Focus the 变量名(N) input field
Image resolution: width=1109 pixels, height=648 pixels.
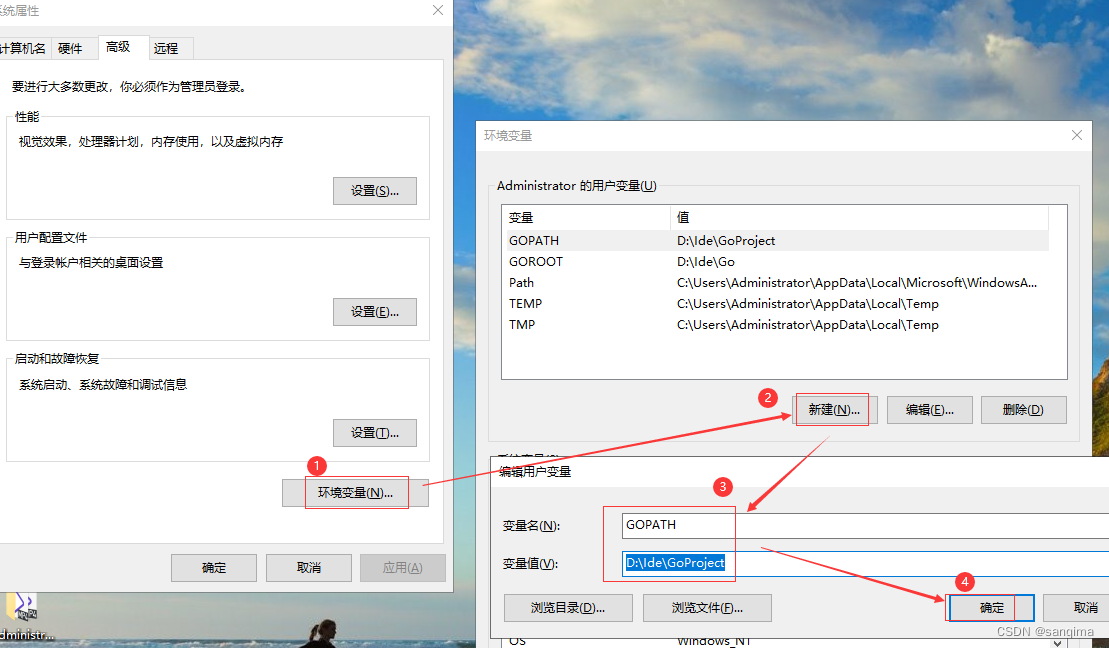click(x=865, y=526)
